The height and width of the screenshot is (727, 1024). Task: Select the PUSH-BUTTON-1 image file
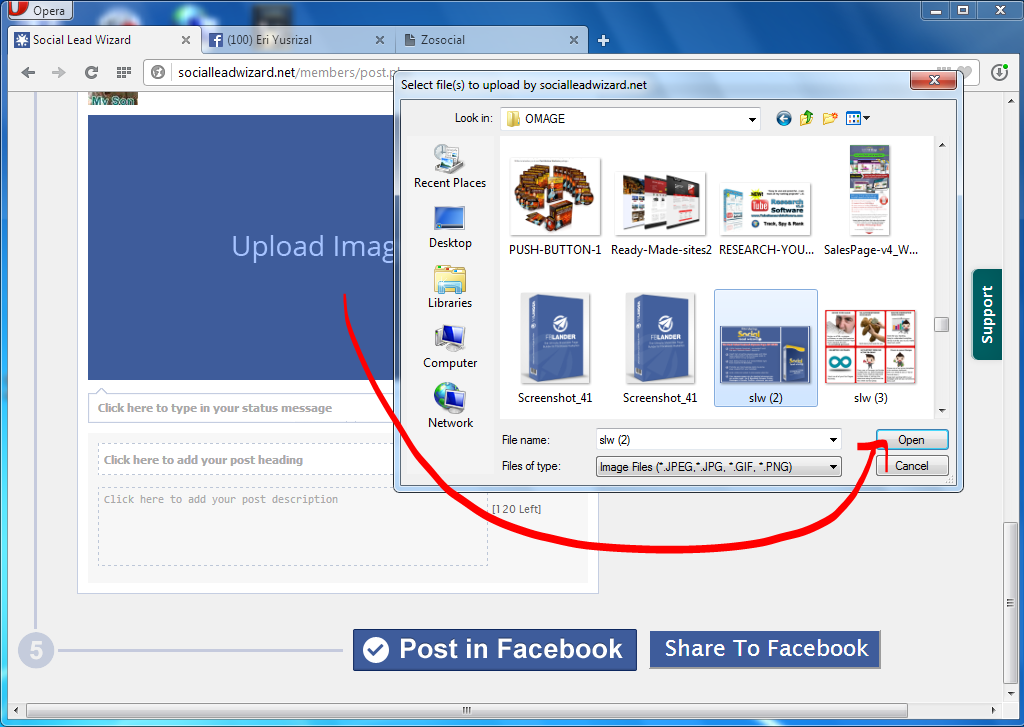click(x=555, y=207)
